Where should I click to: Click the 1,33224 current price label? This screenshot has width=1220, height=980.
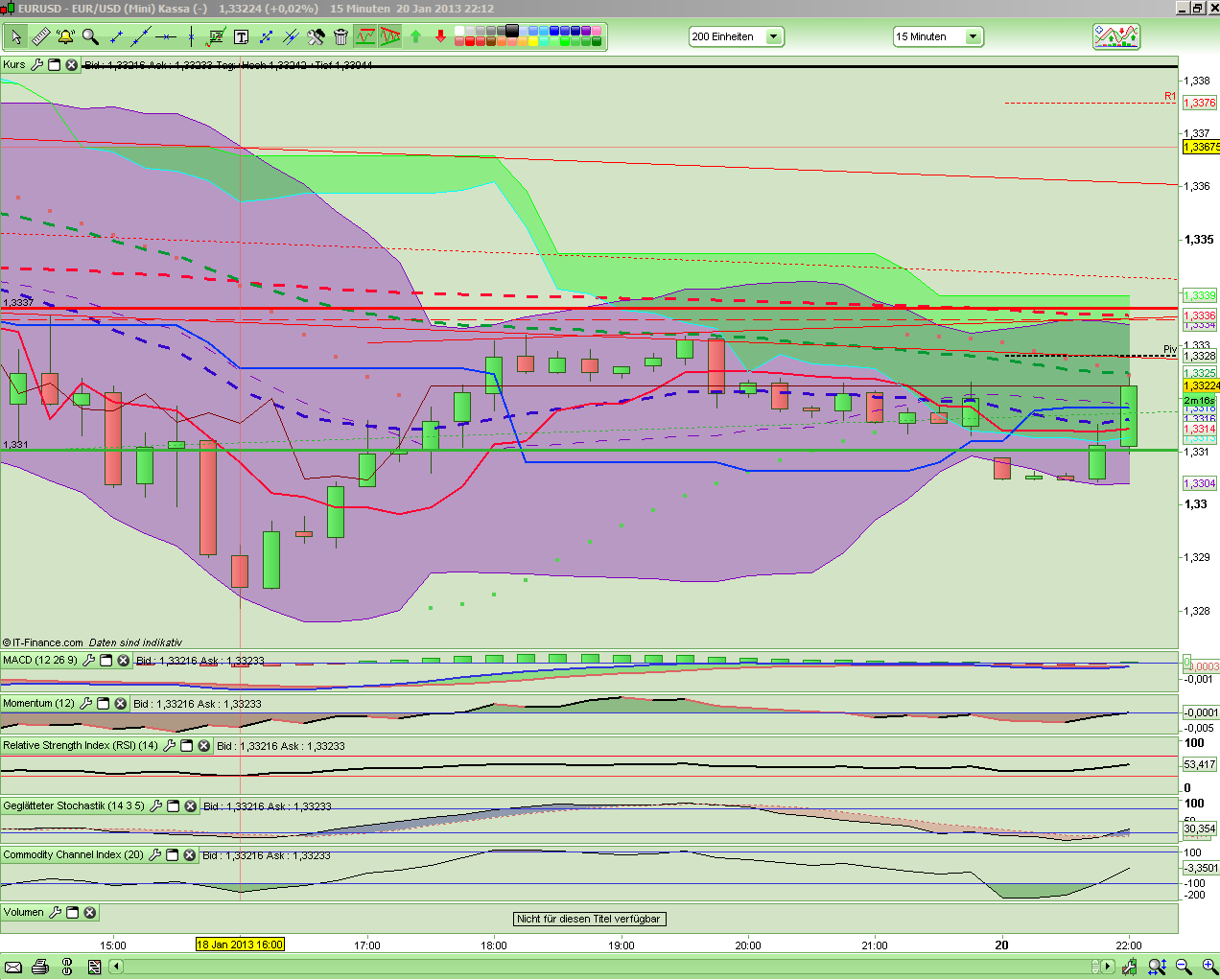(x=1201, y=385)
